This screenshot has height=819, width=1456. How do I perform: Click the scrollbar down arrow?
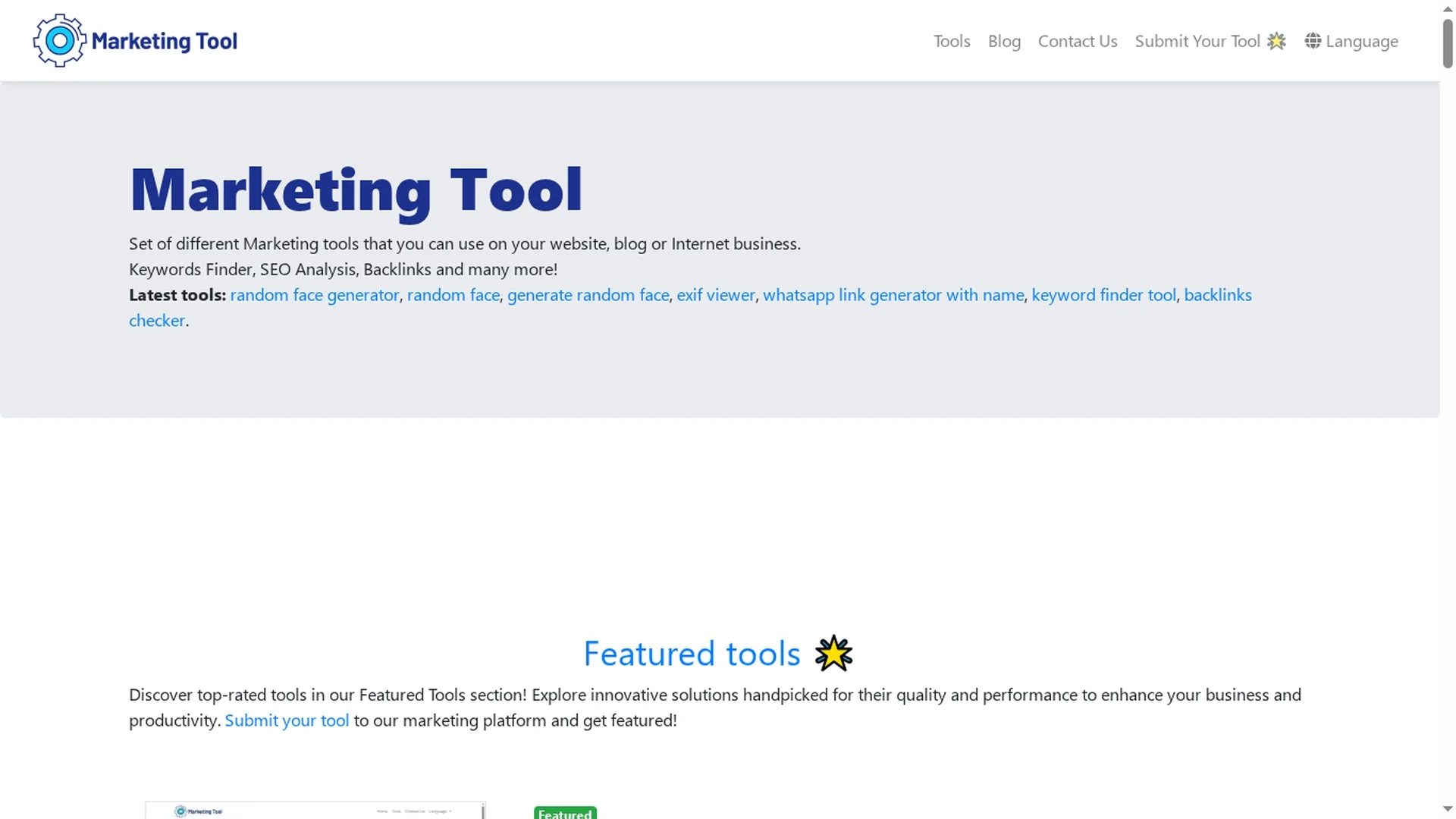click(1447, 809)
